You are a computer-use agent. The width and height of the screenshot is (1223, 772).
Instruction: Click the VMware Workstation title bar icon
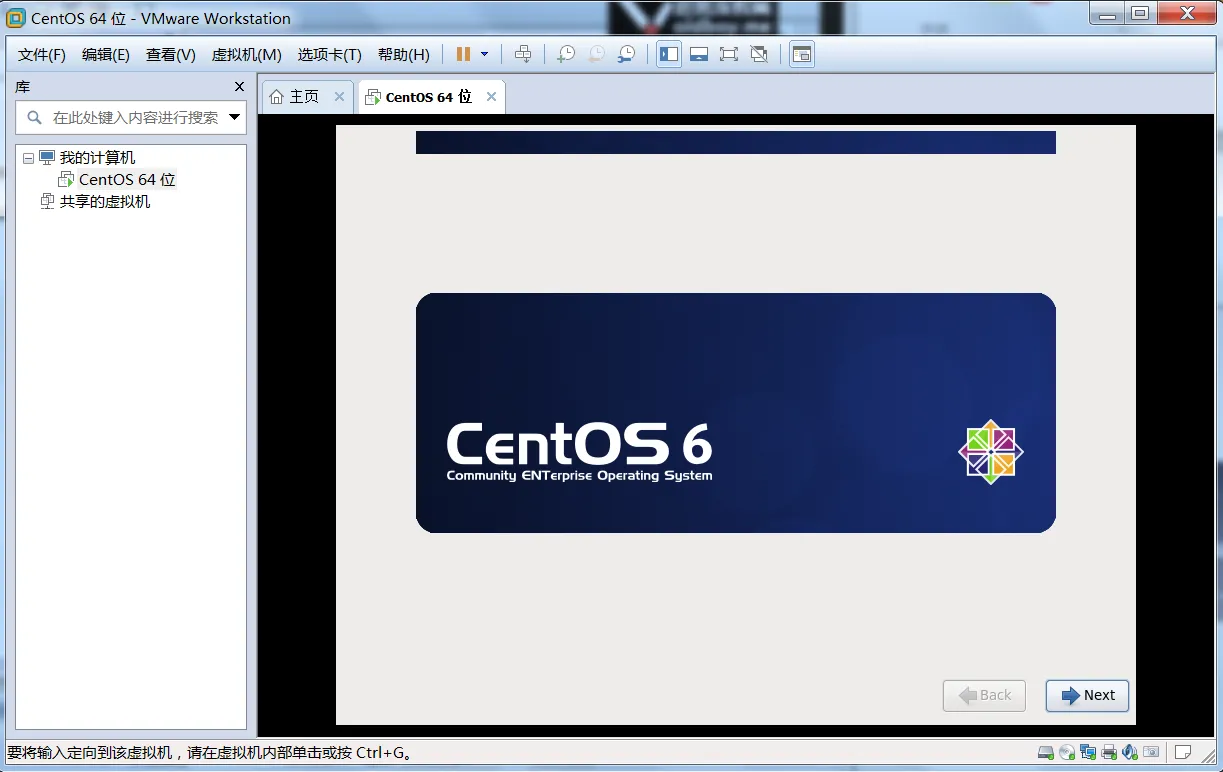pos(16,17)
